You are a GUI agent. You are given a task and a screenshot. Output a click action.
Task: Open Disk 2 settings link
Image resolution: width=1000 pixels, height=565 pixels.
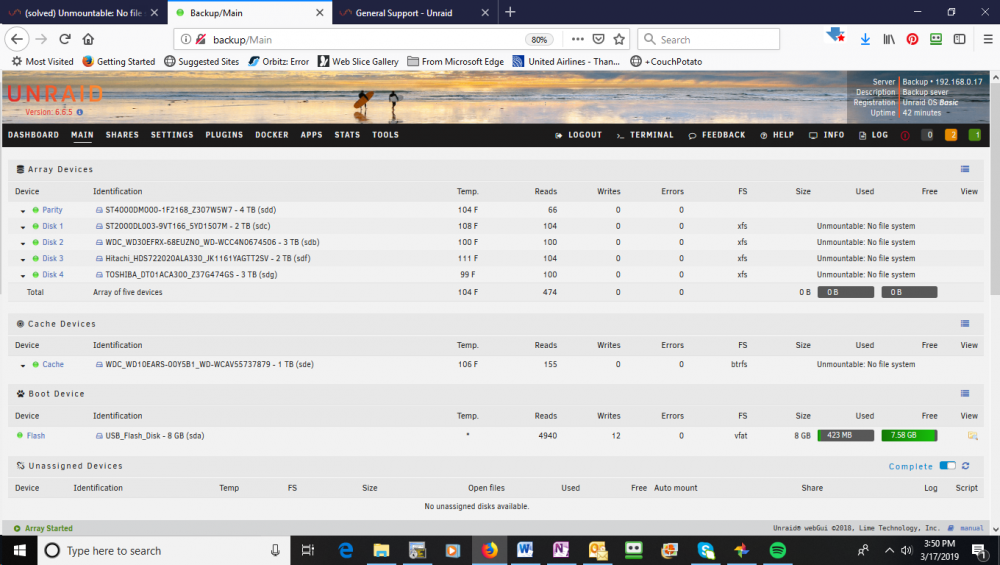[53, 242]
